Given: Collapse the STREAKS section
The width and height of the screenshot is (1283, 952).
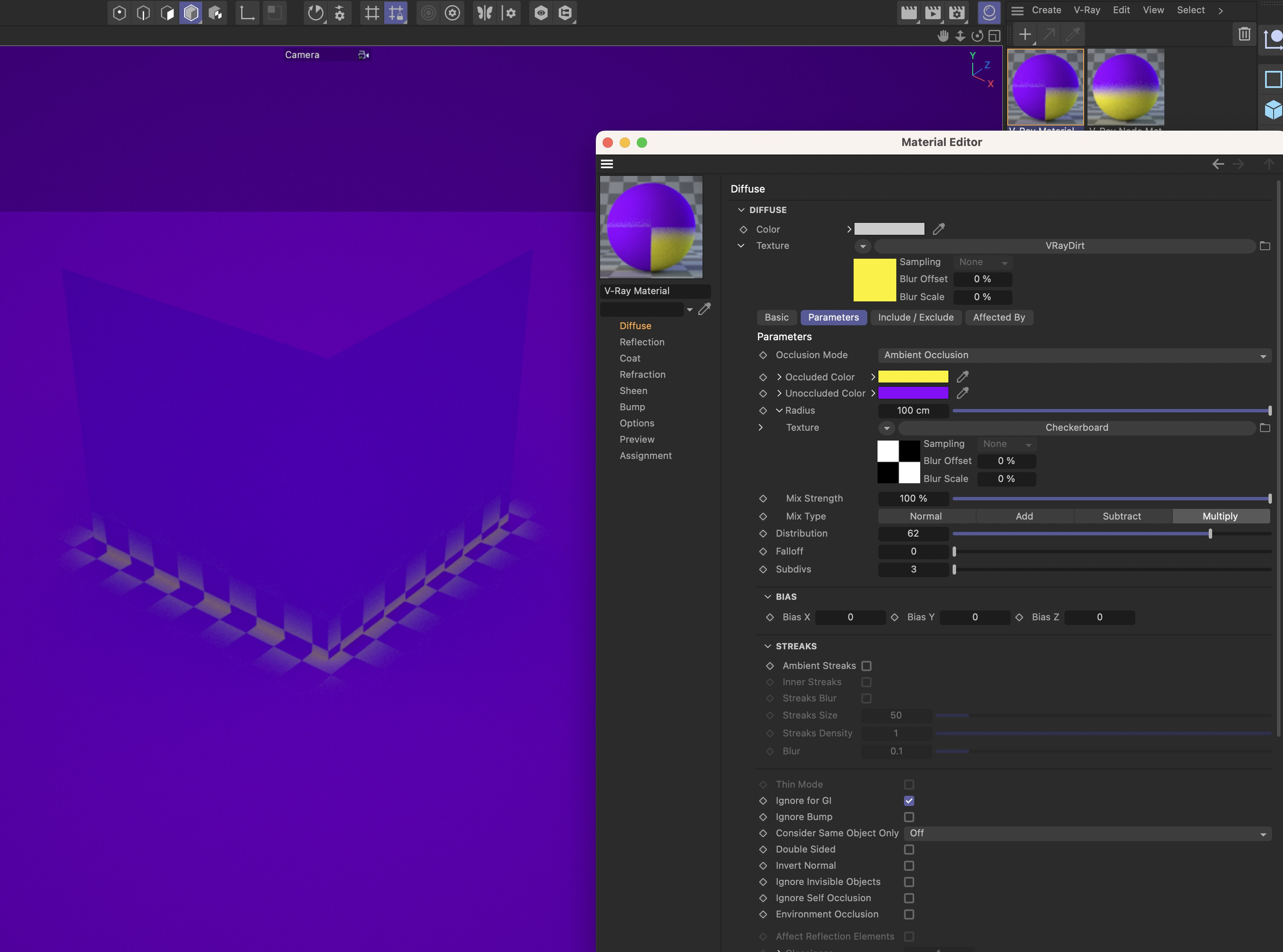Looking at the screenshot, I should (x=767, y=646).
